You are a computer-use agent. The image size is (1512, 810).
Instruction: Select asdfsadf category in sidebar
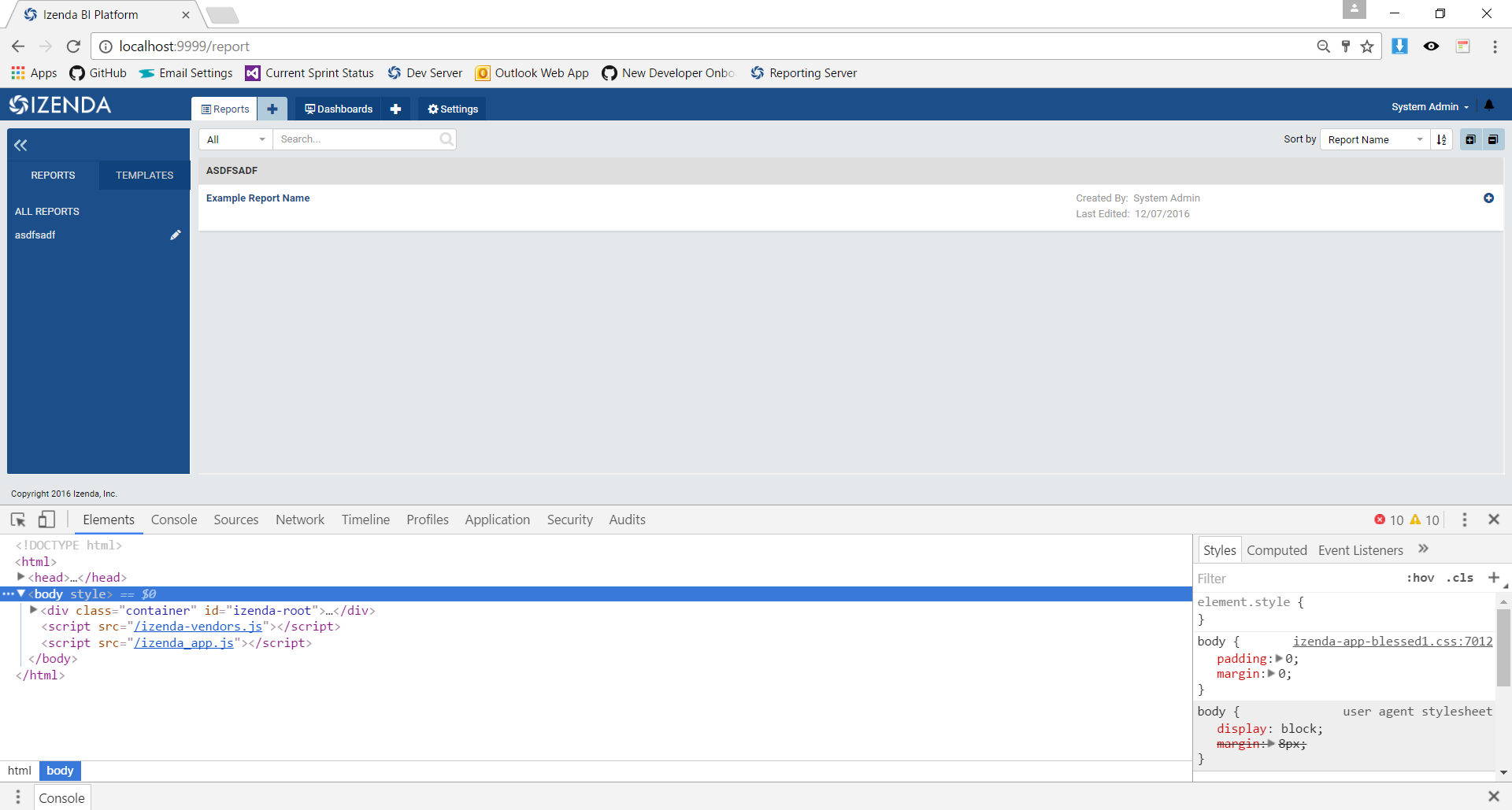[35, 235]
